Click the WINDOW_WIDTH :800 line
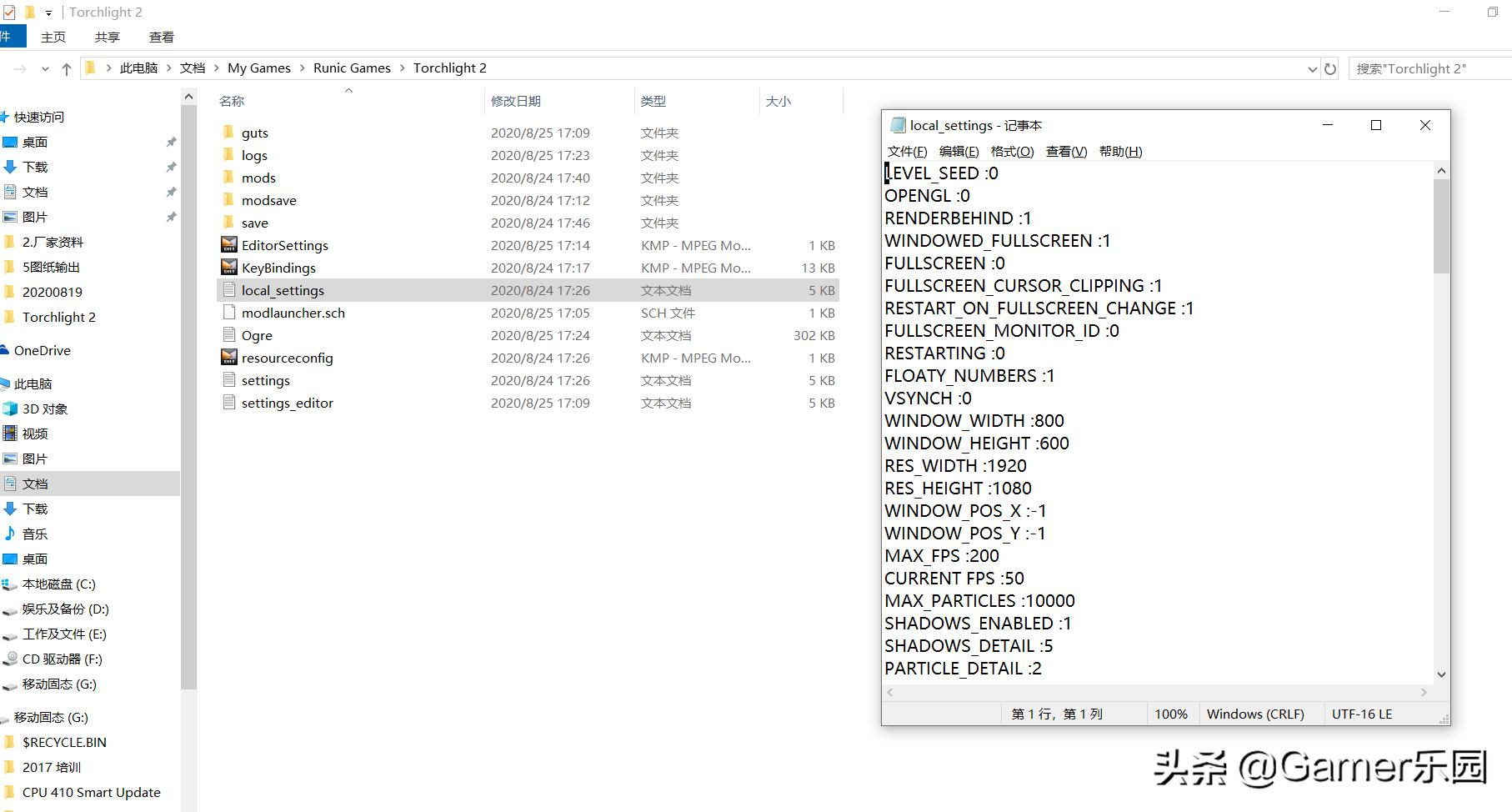 point(974,421)
